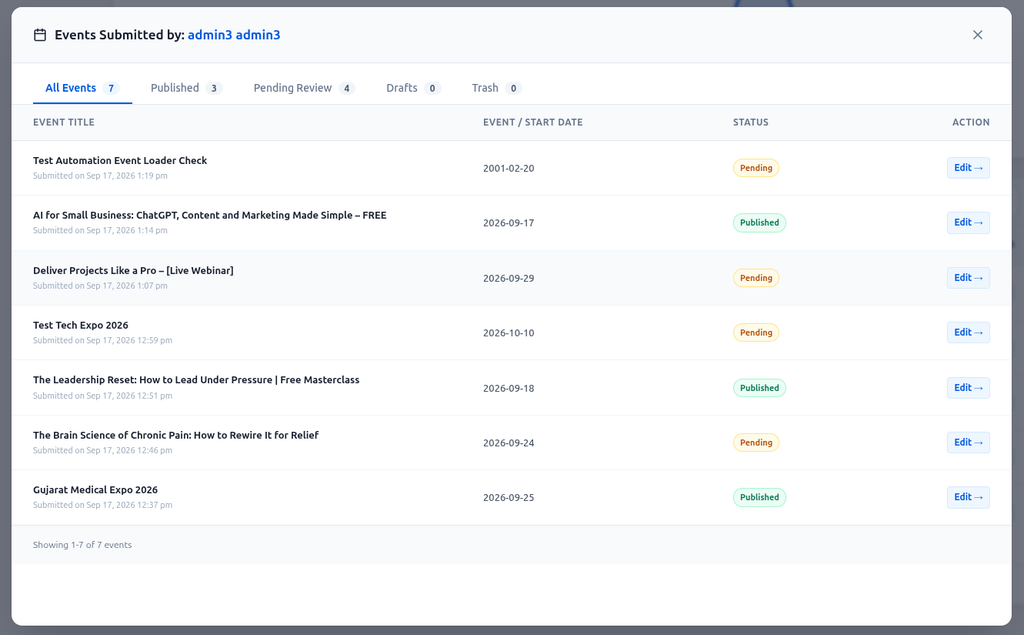Click the Gujarat Medical Expo 2026 title
Image resolution: width=1024 pixels, height=635 pixels.
click(x=95, y=490)
